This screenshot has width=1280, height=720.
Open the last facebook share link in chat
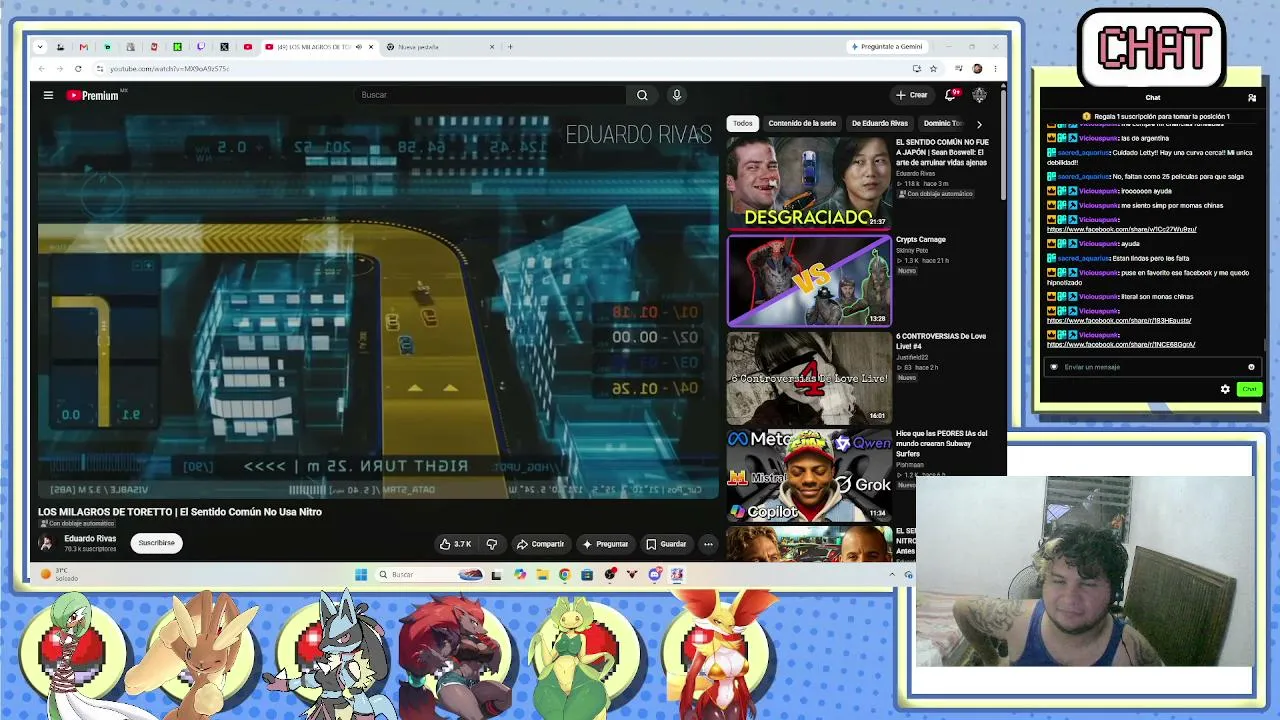pos(1121,345)
